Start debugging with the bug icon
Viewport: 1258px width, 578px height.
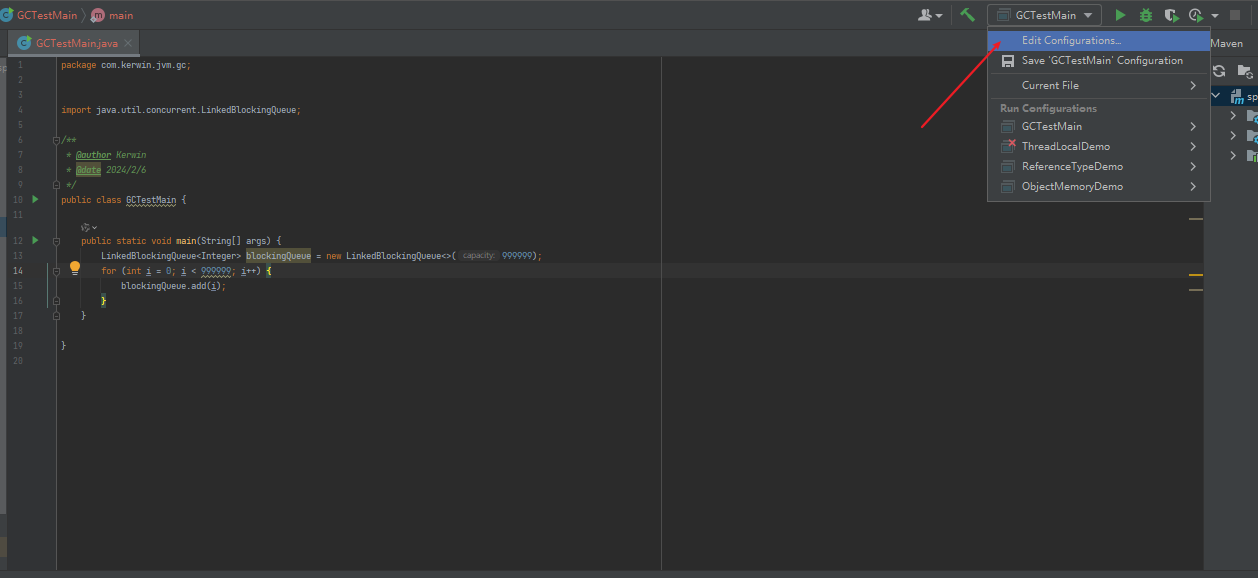1146,15
